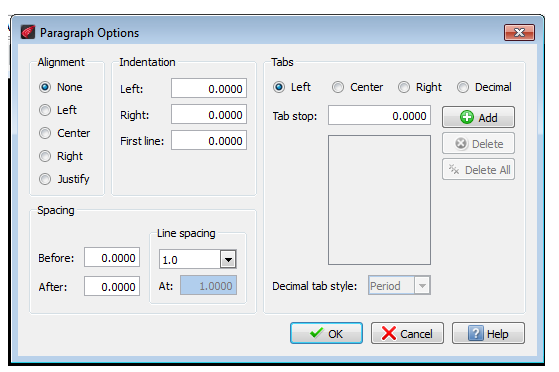Select Justify alignment option
Image resolution: width=559 pixels, height=372 pixels.
tap(45, 179)
